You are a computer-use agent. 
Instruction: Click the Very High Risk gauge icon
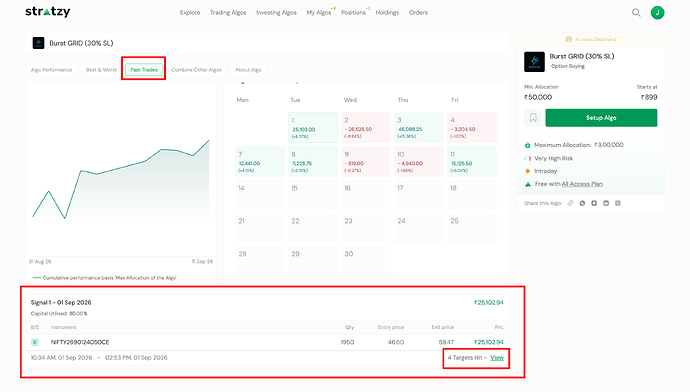pos(528,158)
